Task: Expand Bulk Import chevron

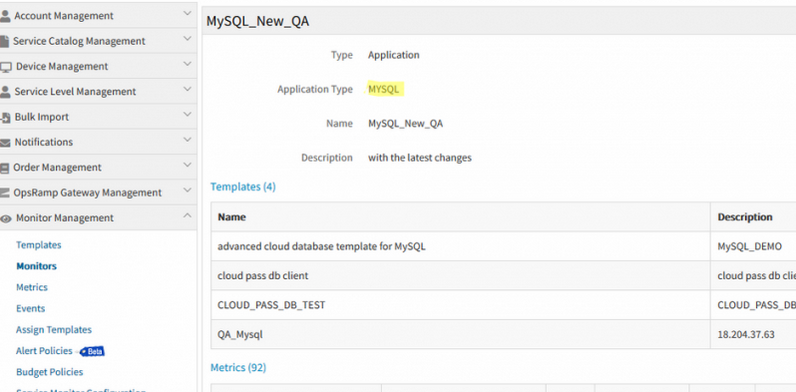Action: 187,115
